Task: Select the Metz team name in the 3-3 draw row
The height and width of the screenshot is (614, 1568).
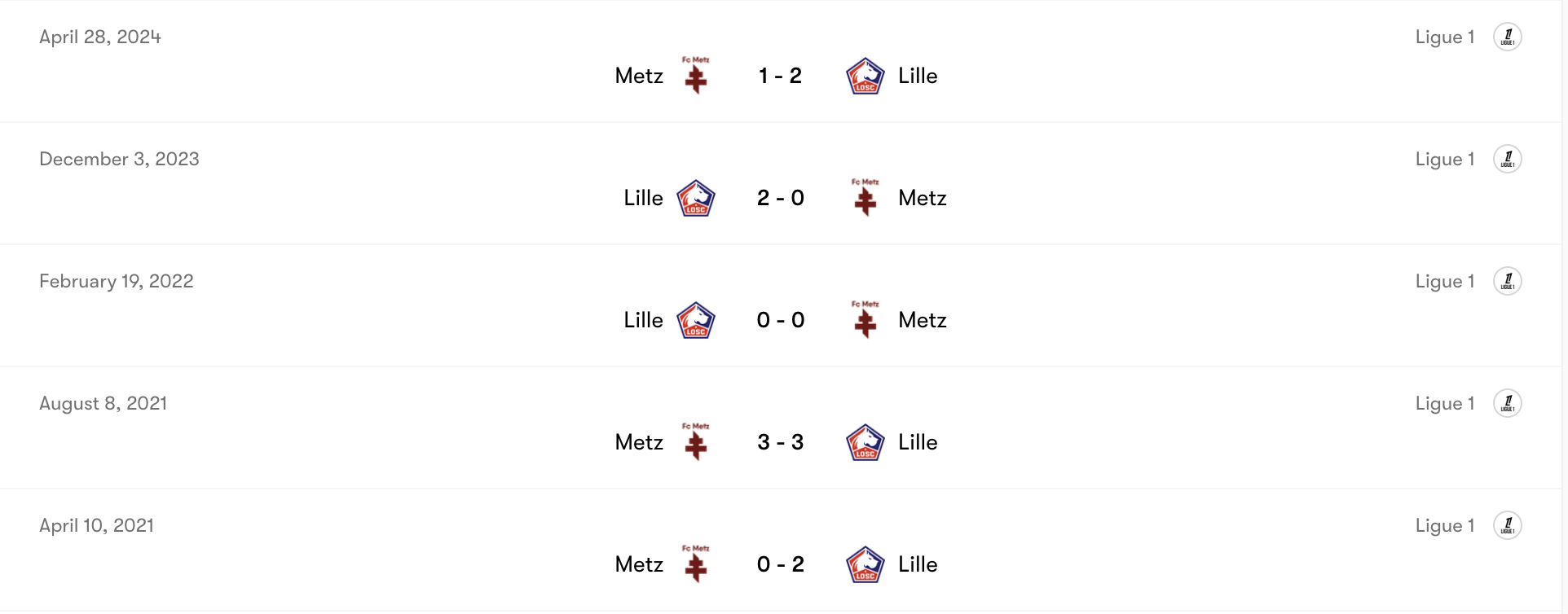Action: tap(638, 441)
